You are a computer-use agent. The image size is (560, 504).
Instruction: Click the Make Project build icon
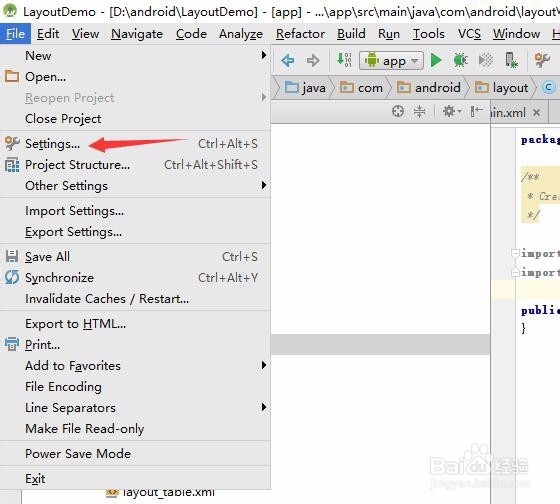pyautogui.click(x=344, y=60)
